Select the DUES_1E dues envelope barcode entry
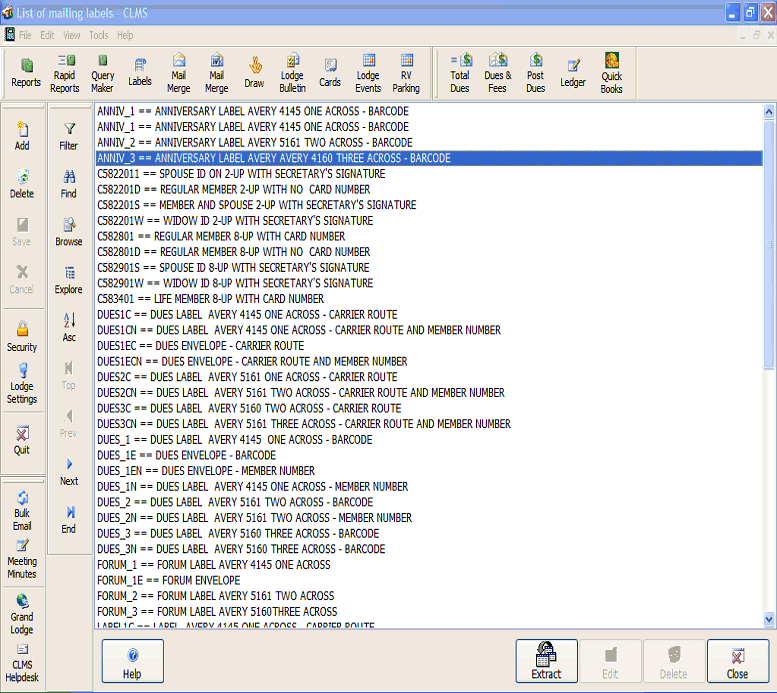The width and height of the screenshot is (777, 693). click(x=187, y=455)
